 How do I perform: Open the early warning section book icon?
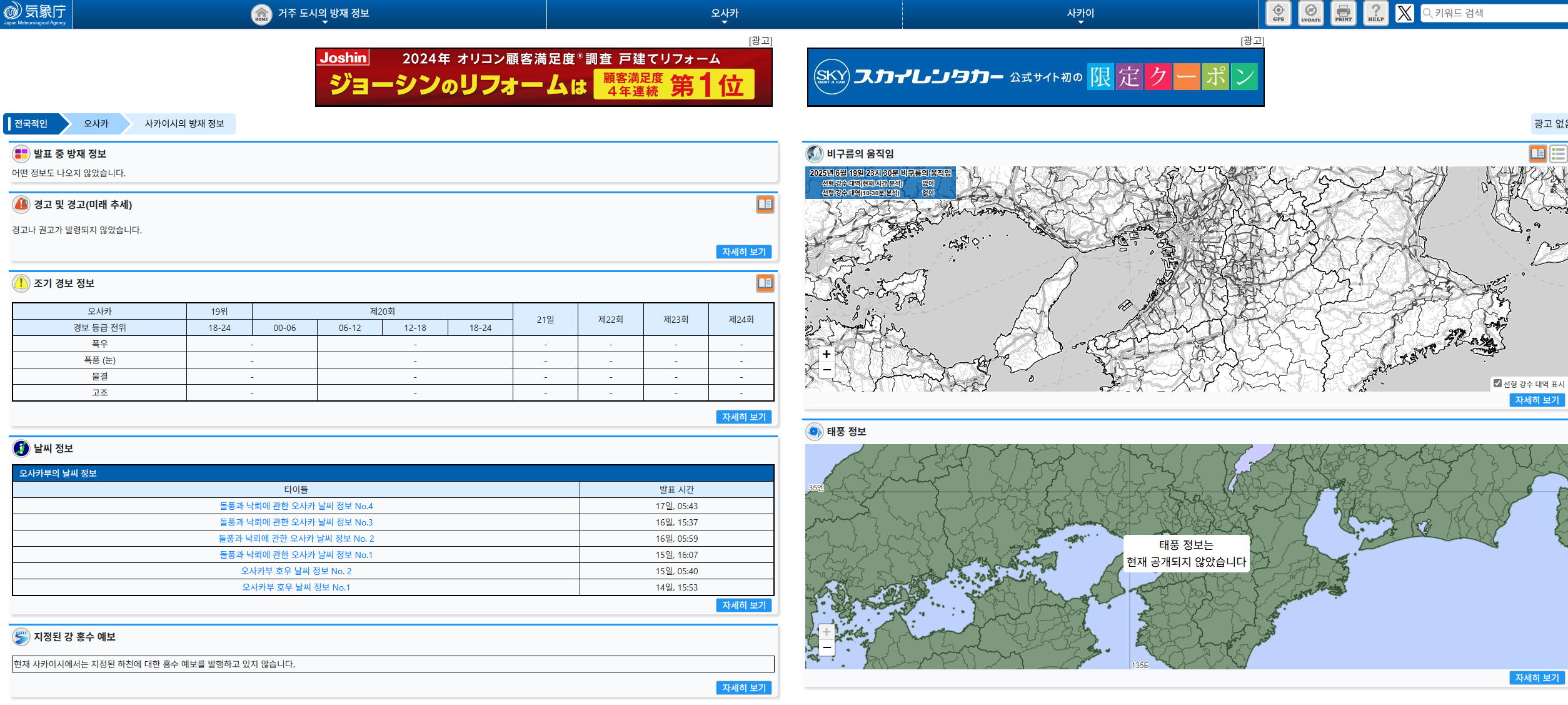(x=765, y=283)
